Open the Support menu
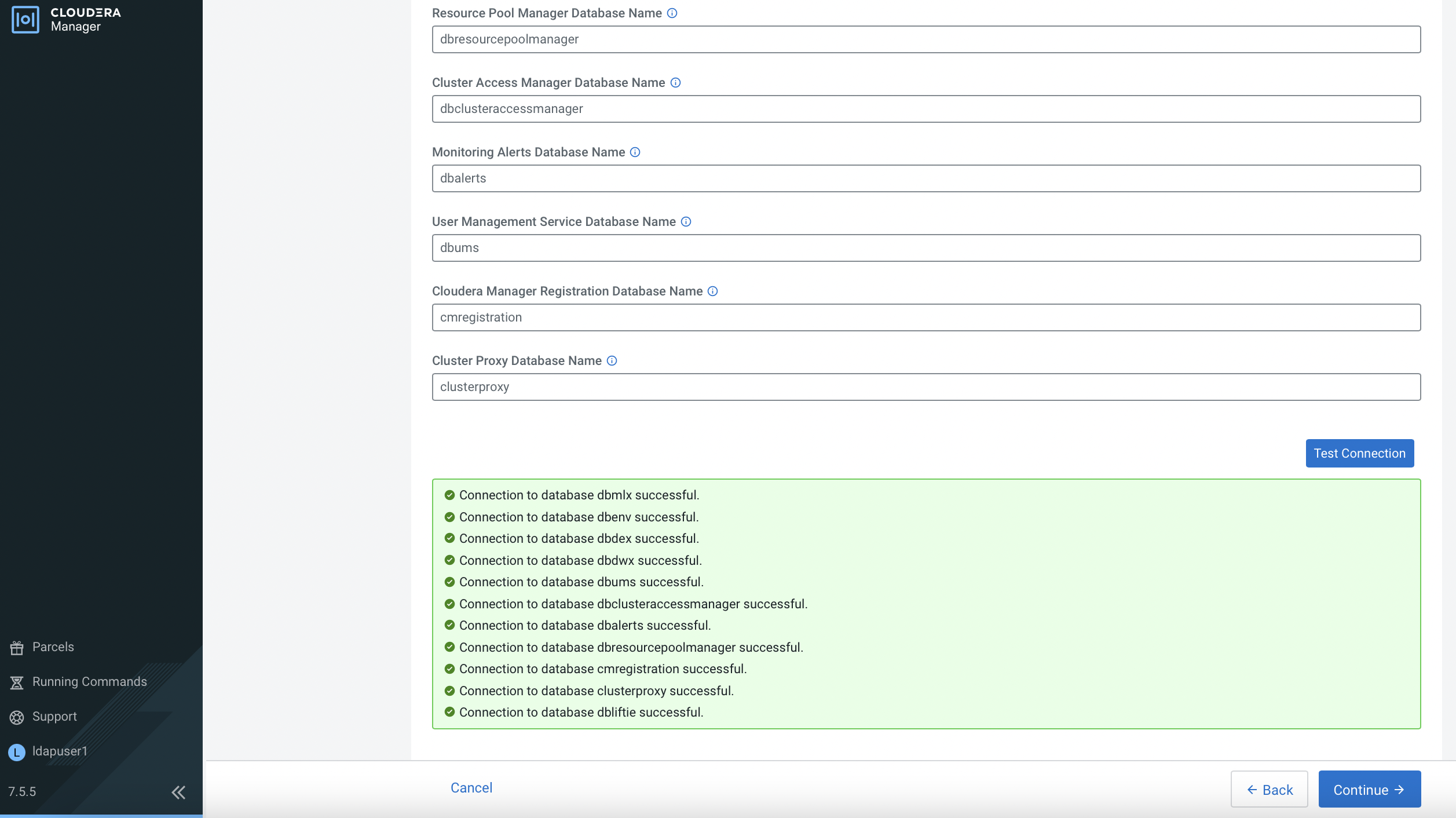1456x818 pixels. pos(54,717)
